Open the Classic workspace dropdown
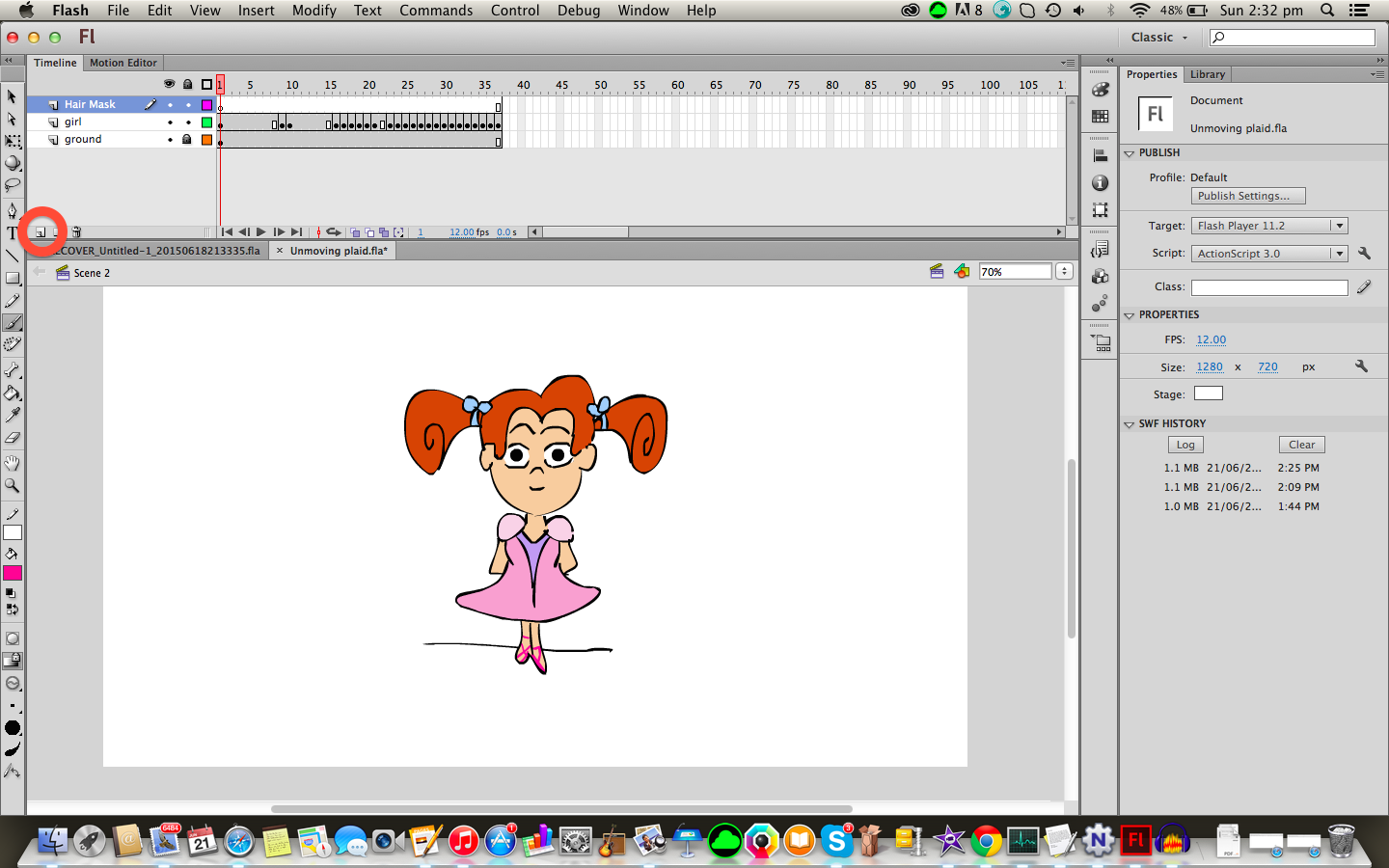 coord(1159,38)
